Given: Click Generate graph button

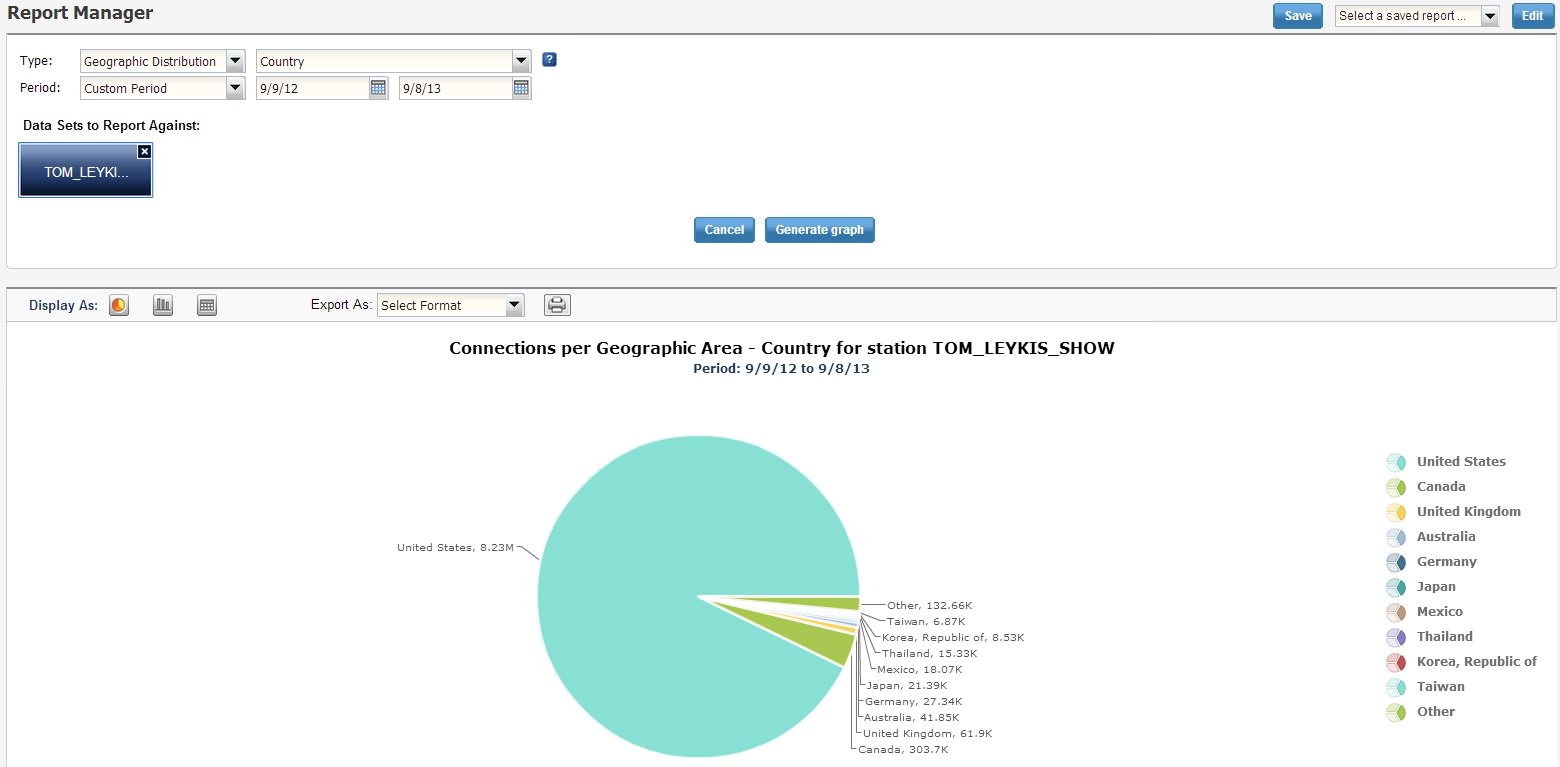Looking at the screenshot, I should click(820, 230).
